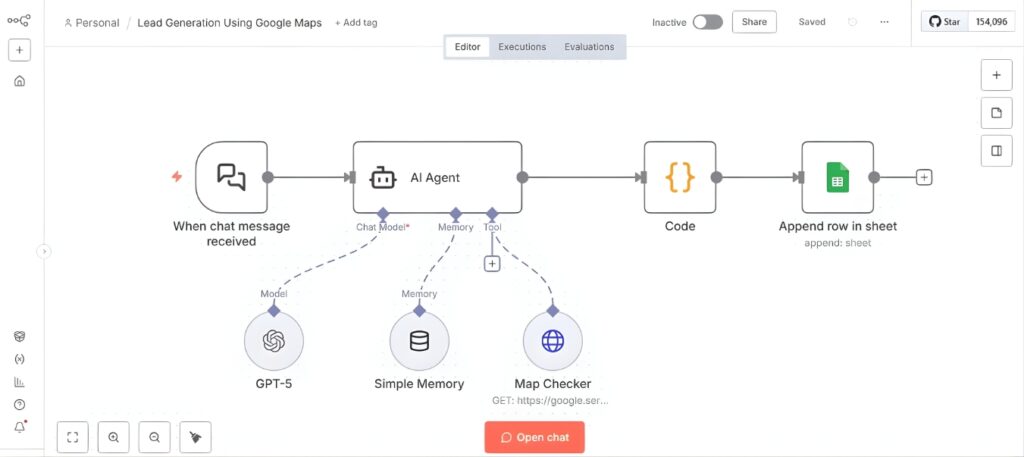Viewport: 1024px width, 457px height.
Task: Add a tool with the plus connector
Action: pos(492,264)
